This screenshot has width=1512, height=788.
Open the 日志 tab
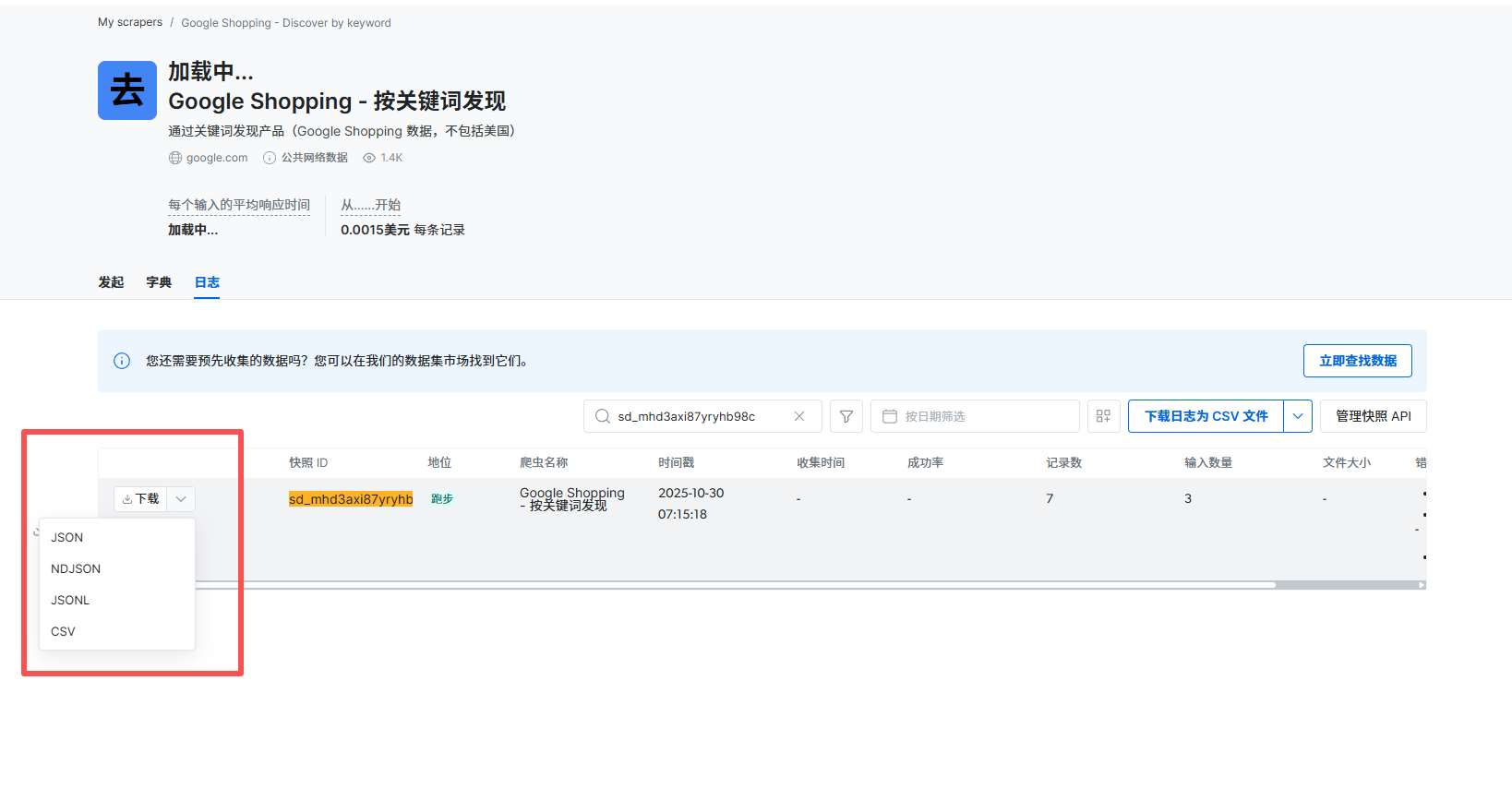(x=207, y=282)
